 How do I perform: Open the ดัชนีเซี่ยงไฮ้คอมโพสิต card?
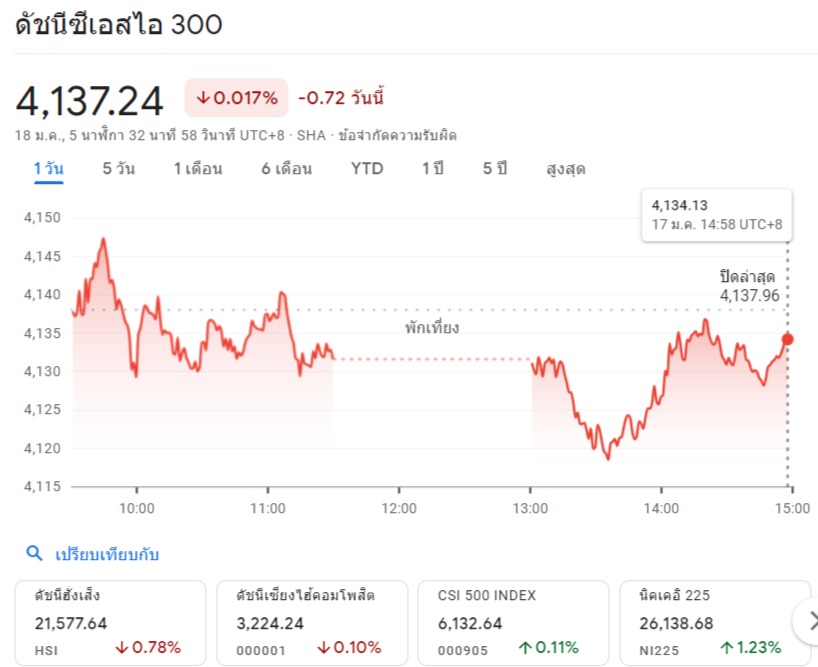click(312, 623)
